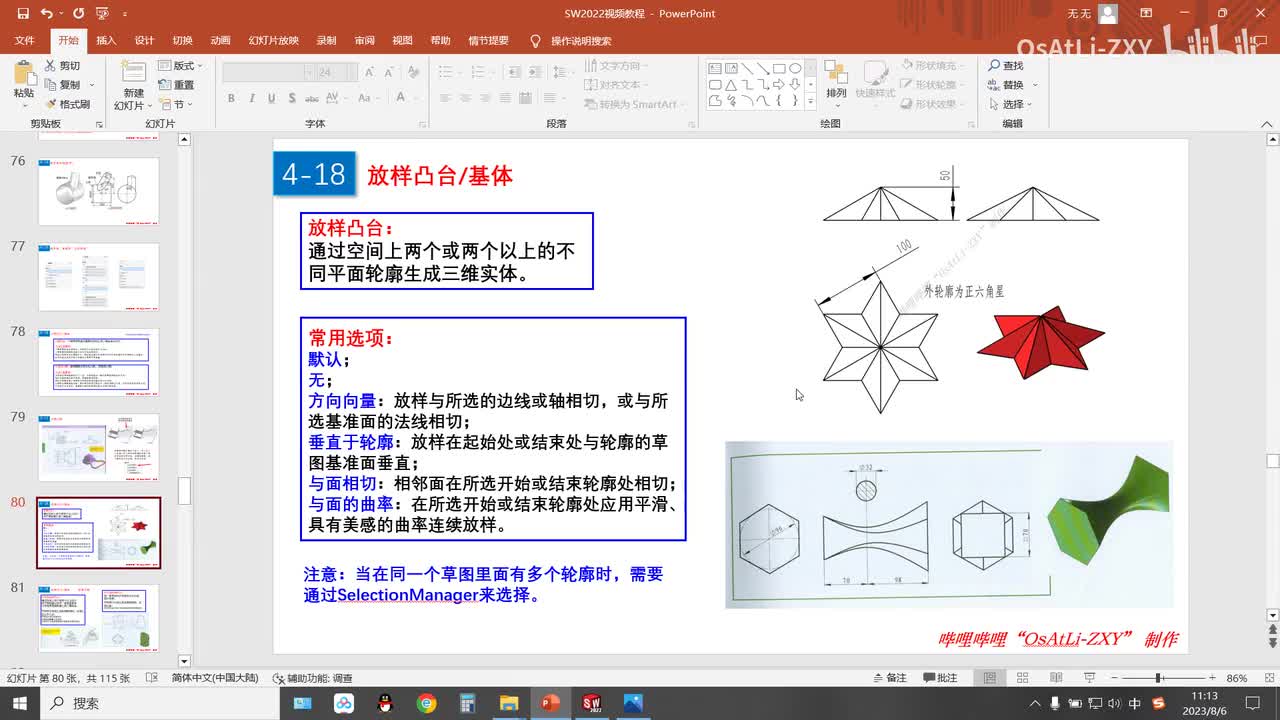The image size is (1280, 720).
Task: Click the user account avatar icon
Action: tap(1107, 14)
